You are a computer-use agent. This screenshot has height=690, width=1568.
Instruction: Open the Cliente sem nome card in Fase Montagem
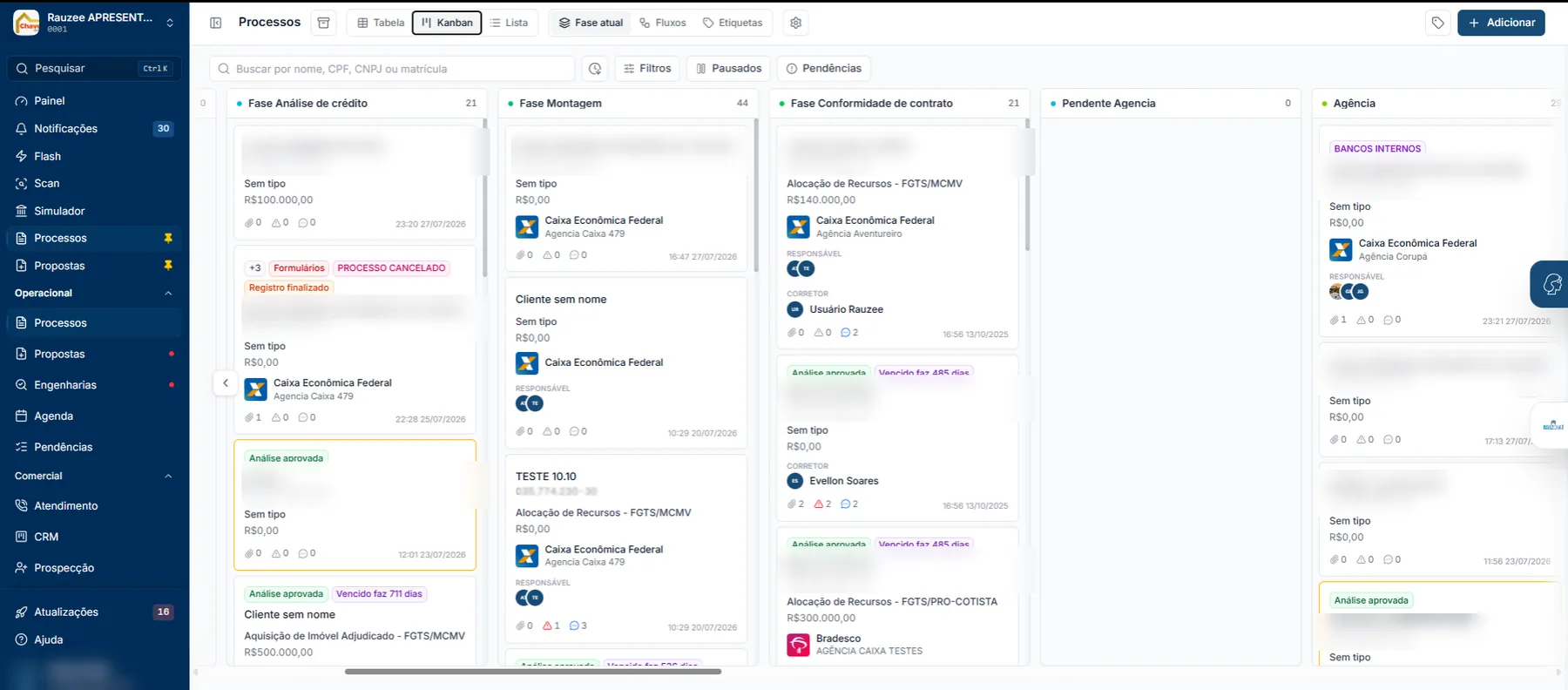(625, 364)
